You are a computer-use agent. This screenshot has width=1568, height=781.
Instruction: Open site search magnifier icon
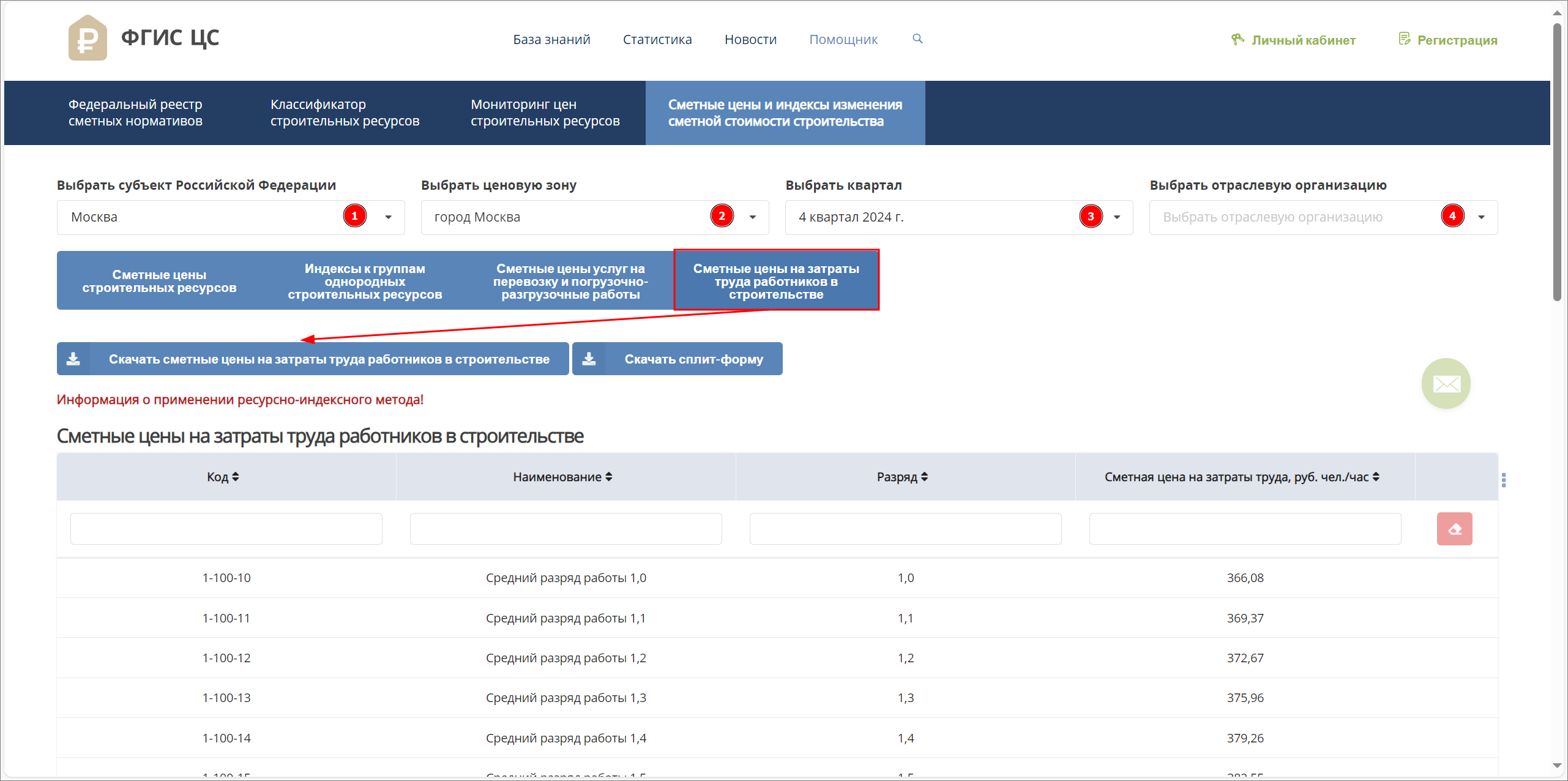(x=917, y=39)
